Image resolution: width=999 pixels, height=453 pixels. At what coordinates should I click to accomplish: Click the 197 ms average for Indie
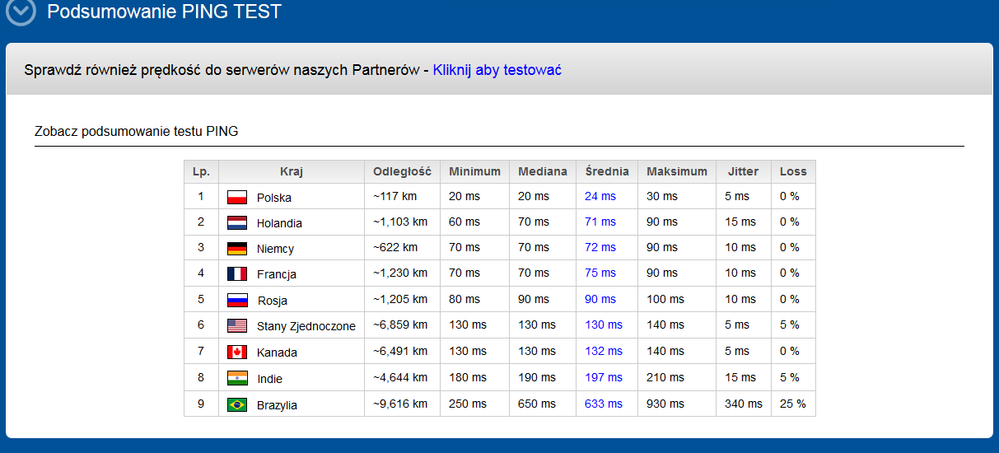click(603, 378)
